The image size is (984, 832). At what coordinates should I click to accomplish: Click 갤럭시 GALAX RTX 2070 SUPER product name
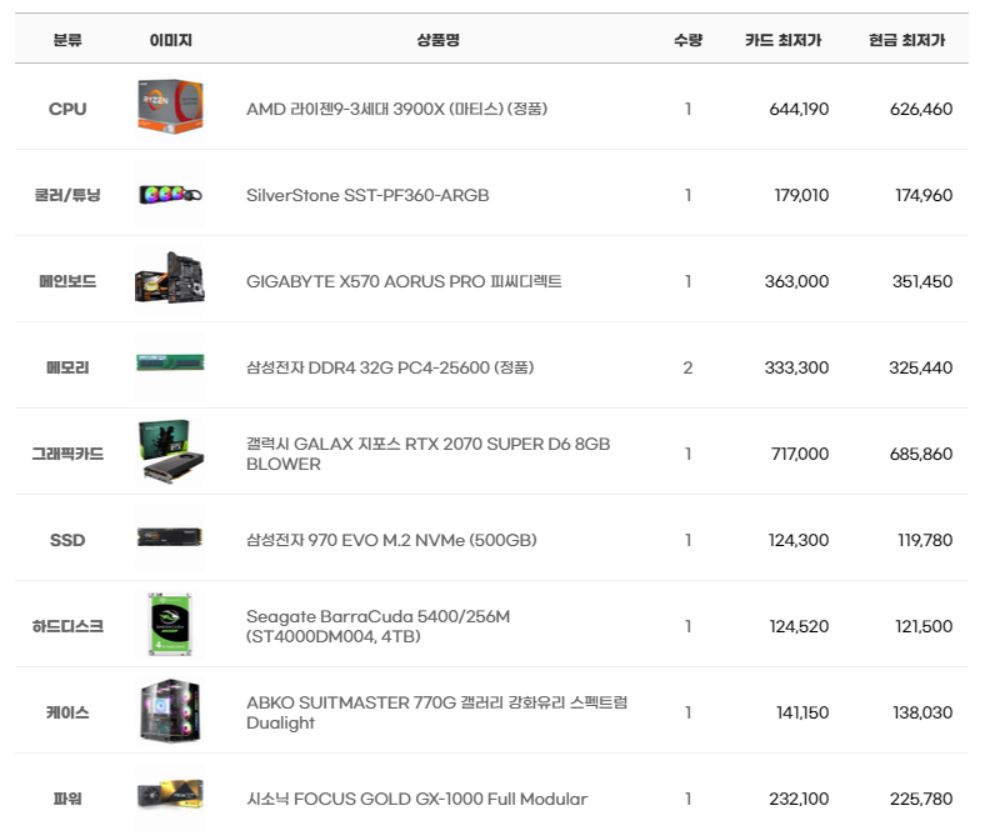tap(428, 454)
